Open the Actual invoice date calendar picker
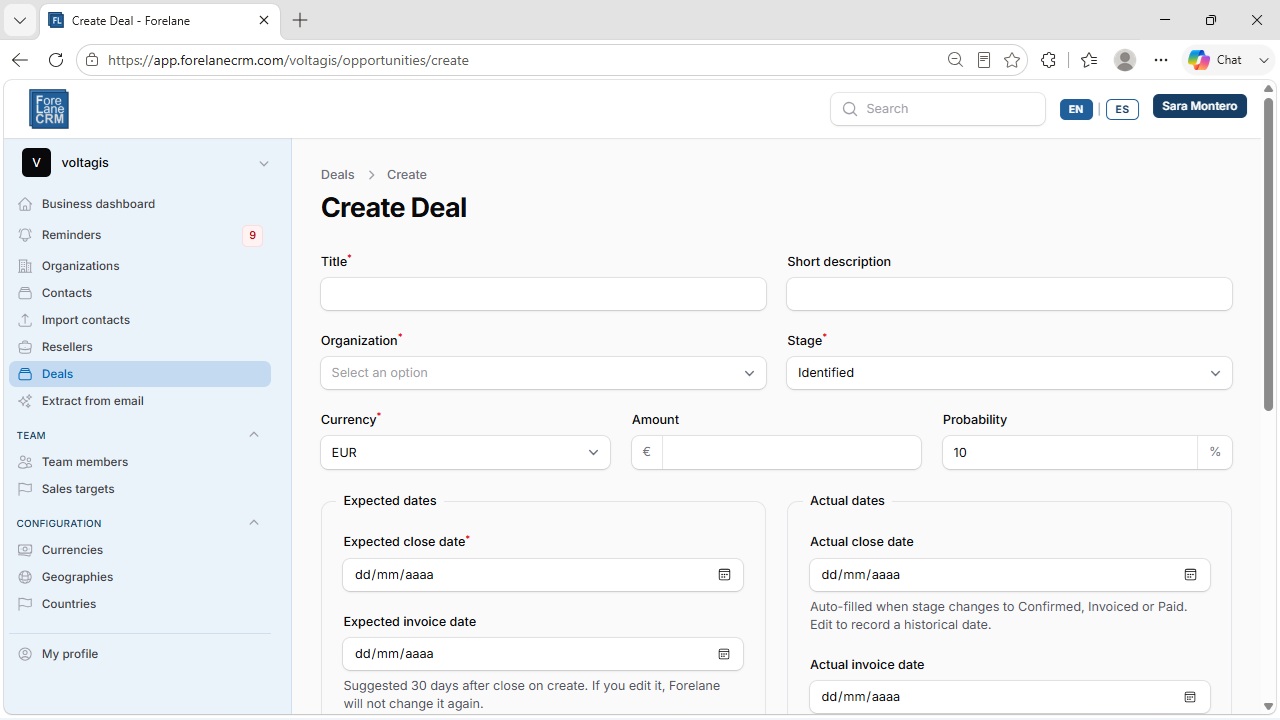 pyautogui.click(x=1190, y=697)
